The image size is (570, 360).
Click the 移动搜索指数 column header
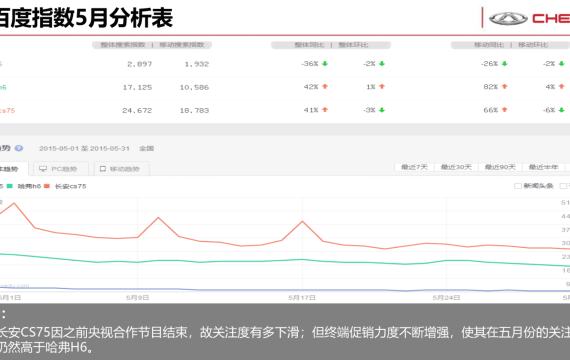[182, 45]
